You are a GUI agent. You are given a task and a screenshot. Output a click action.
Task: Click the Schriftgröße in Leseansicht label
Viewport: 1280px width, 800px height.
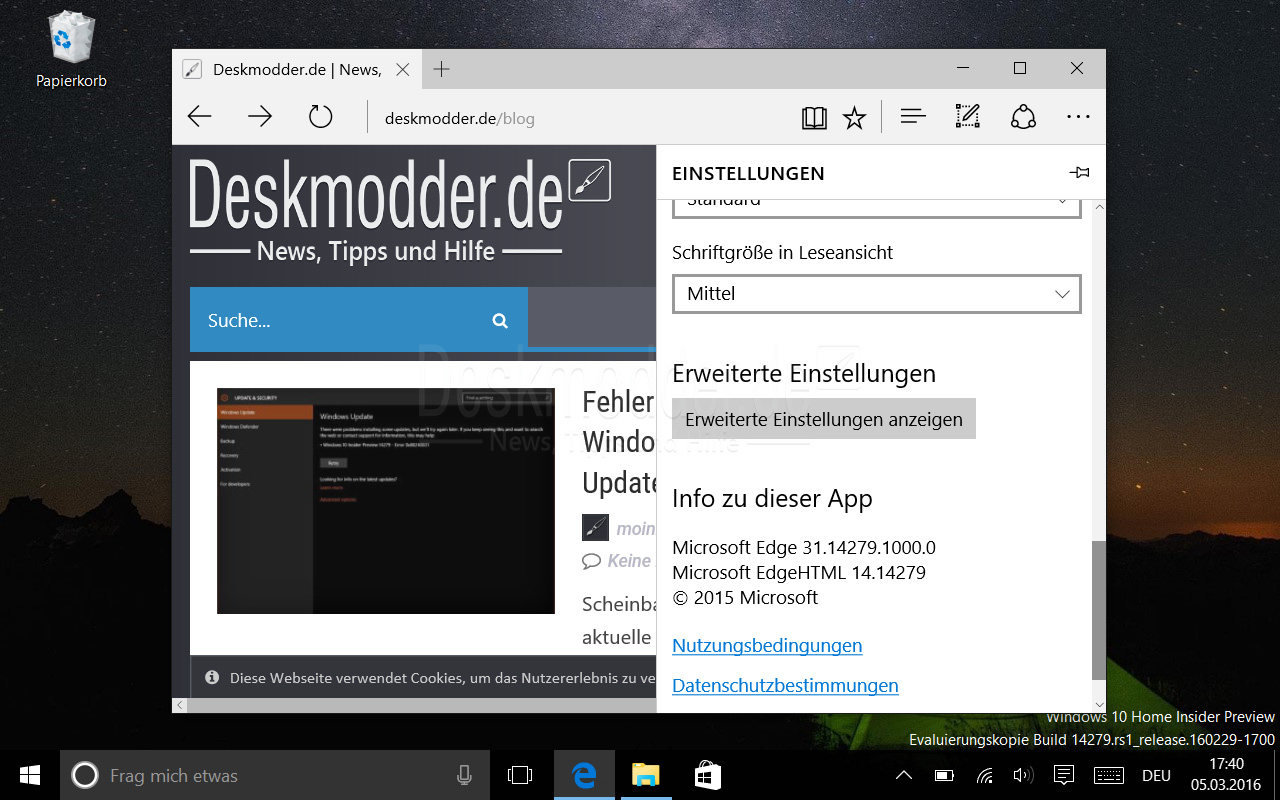pyautogui.click(x=783, y=253)
